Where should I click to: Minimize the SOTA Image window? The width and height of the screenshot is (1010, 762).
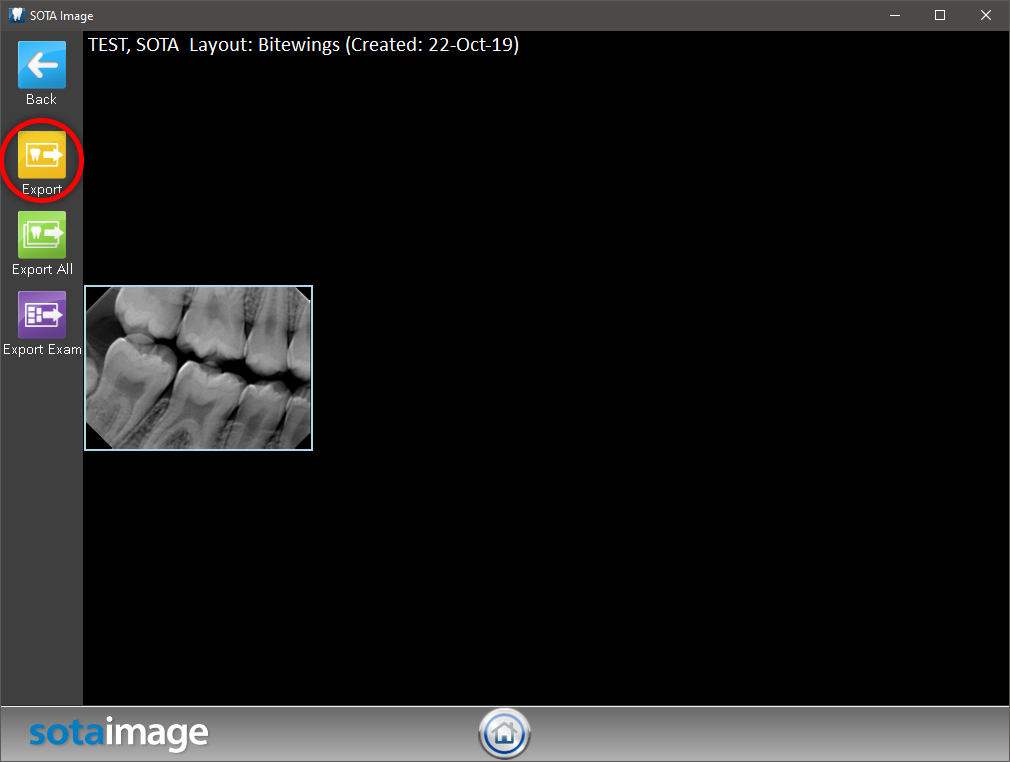894,15
